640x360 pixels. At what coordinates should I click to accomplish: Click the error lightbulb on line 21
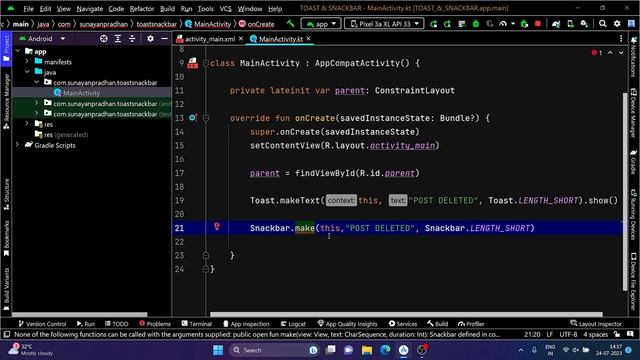coord(217,226)
